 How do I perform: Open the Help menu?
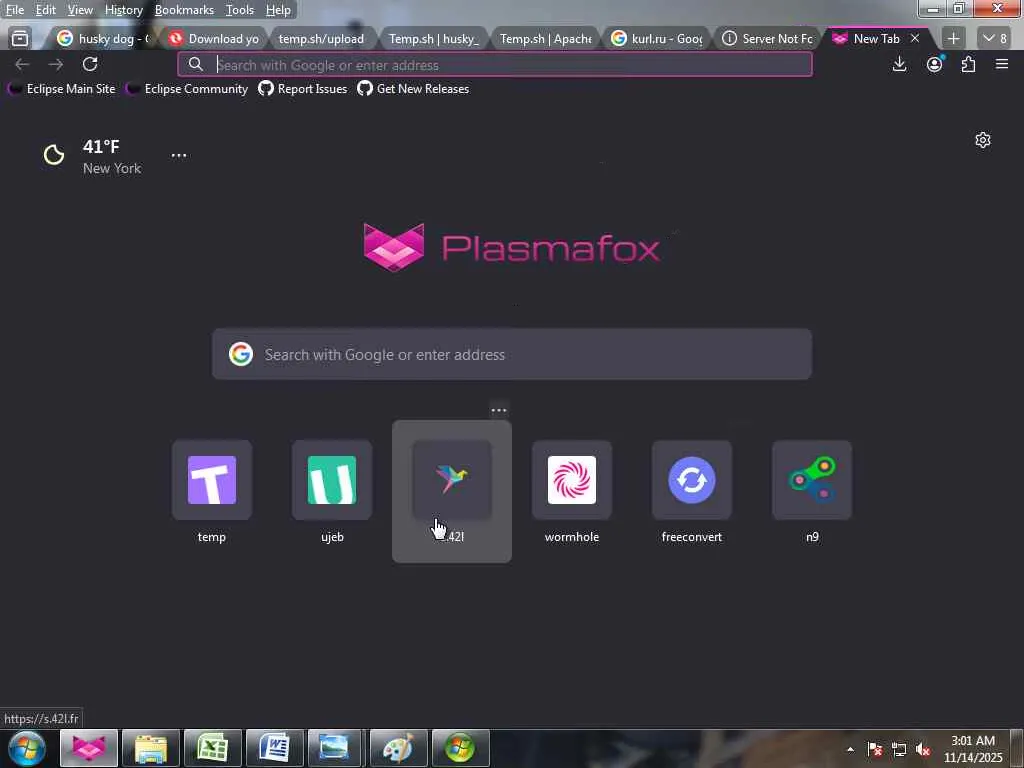[x=278, y=10]
